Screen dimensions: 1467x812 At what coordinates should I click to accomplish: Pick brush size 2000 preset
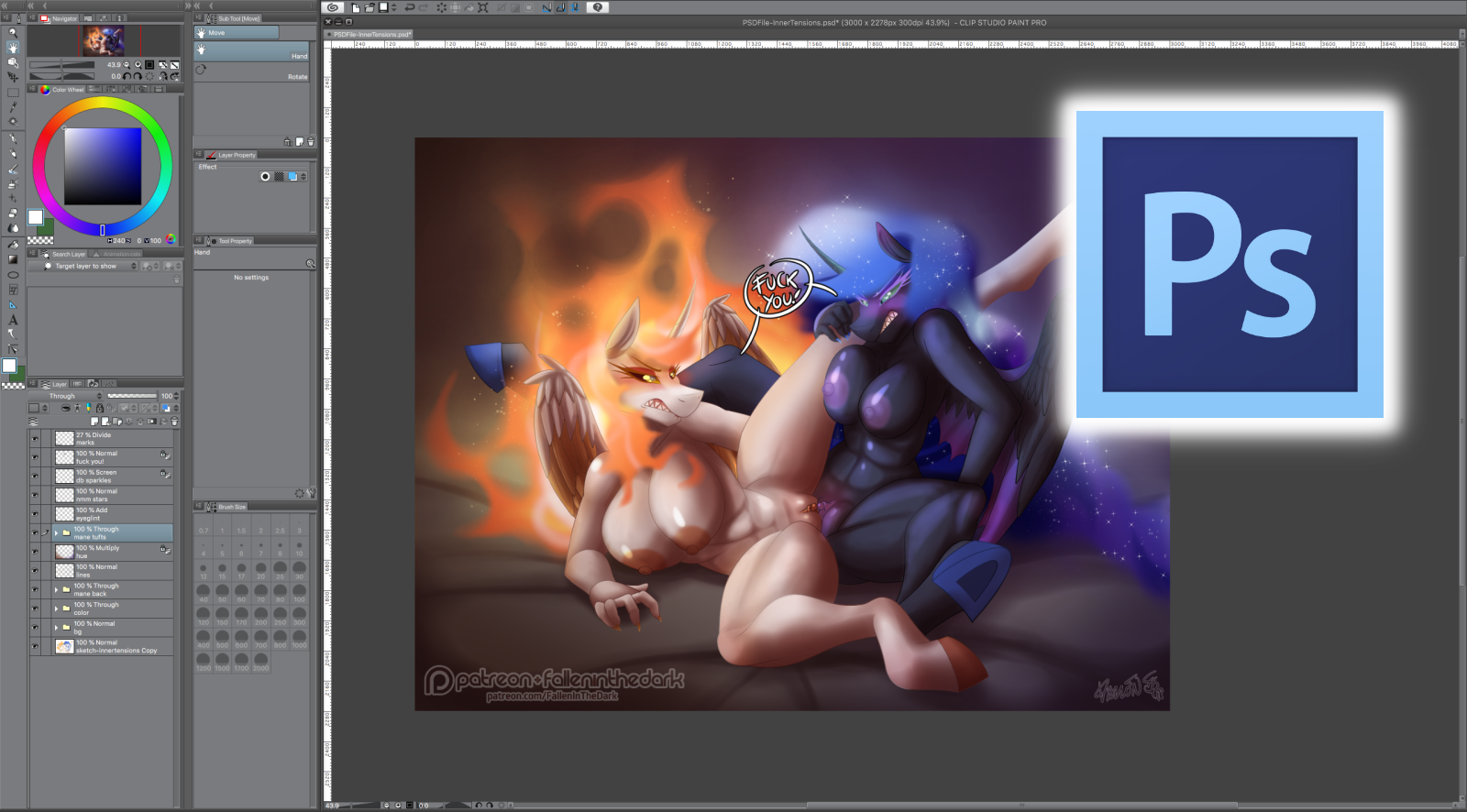click(261, 662)
